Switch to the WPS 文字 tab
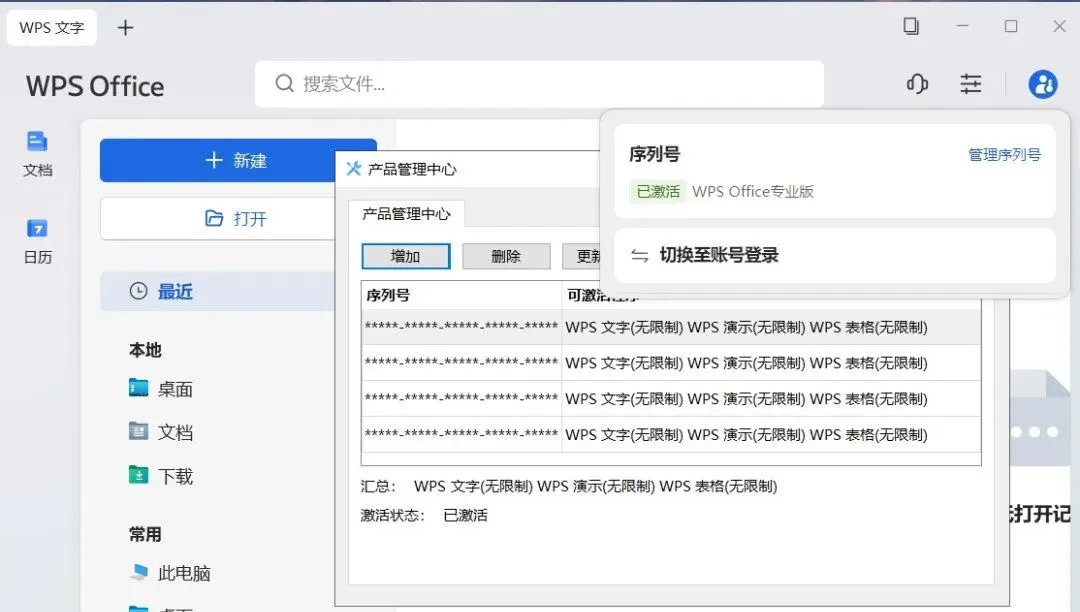Viewport: 1080px width, 612px height. click(52, 28)
